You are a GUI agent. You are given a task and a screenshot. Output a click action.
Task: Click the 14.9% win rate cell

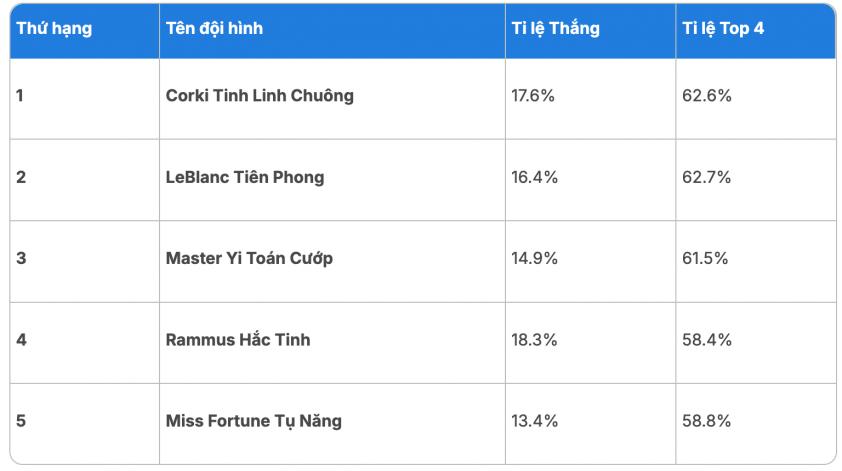coord(534,258)
